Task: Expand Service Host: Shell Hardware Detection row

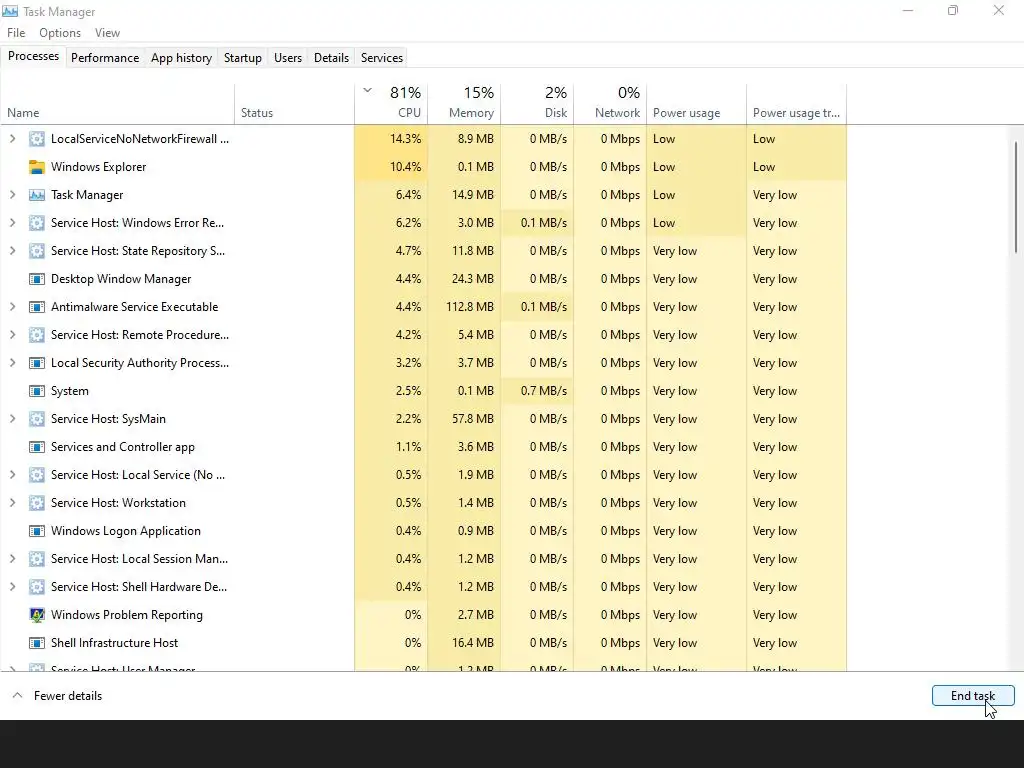Action: click(12, 586)
